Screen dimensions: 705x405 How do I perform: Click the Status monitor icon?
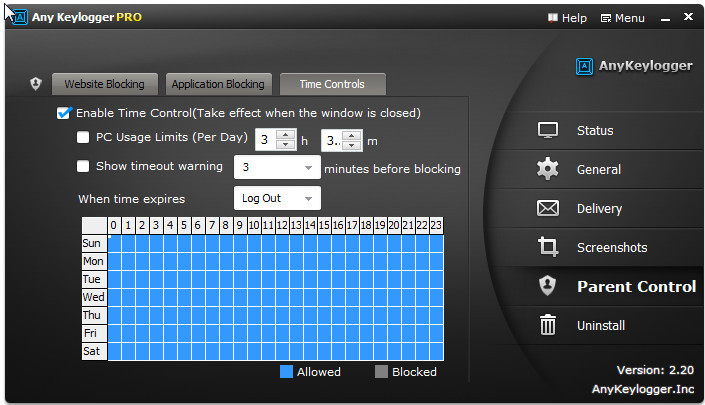(x=548, y=130)
